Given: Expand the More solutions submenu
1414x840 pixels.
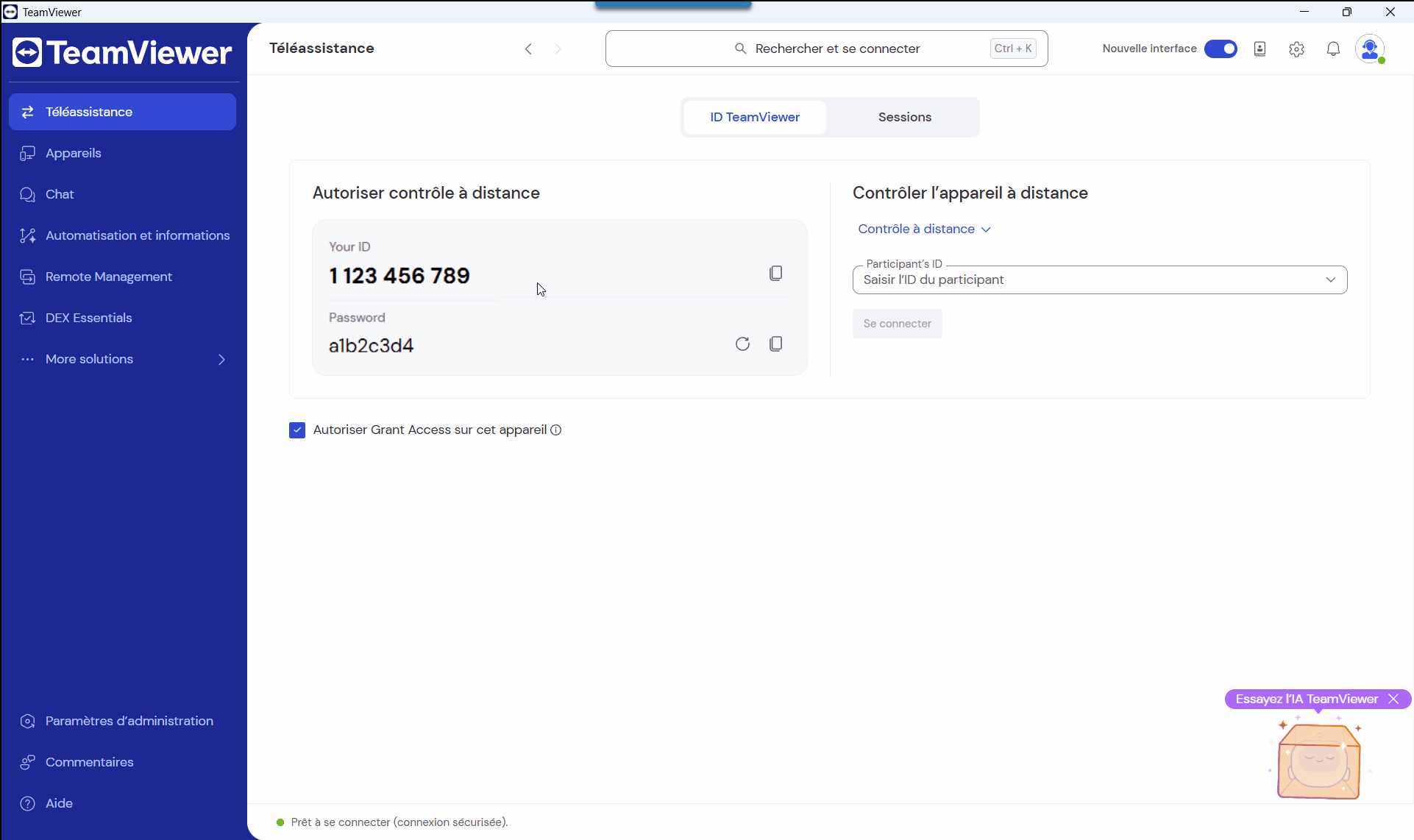Looking at the screenshot, I should click(x=221, y=359).
